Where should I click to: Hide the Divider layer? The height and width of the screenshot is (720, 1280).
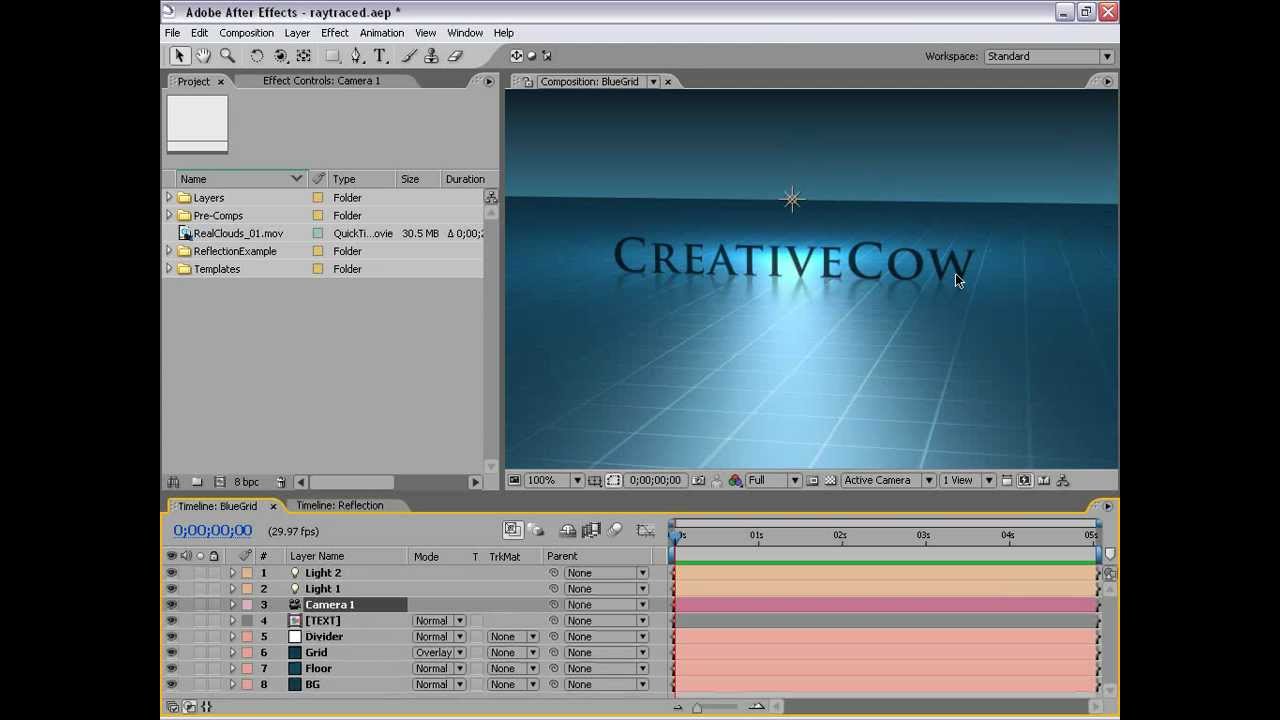(171, 637)
